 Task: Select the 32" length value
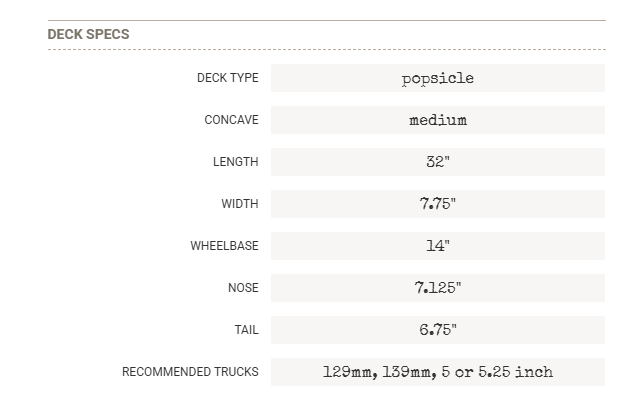(437, 162)
